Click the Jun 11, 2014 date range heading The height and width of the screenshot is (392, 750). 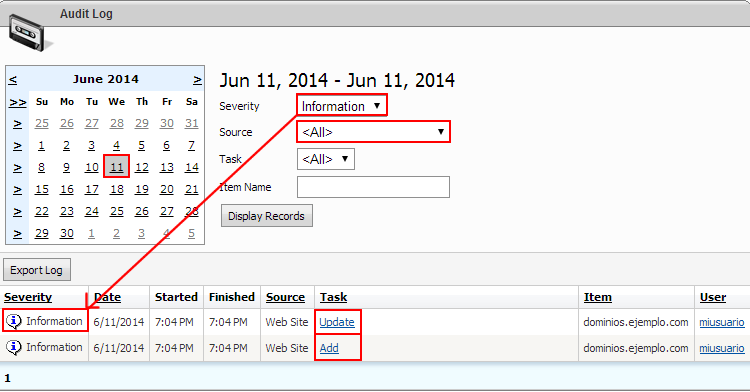click(337, 80)
